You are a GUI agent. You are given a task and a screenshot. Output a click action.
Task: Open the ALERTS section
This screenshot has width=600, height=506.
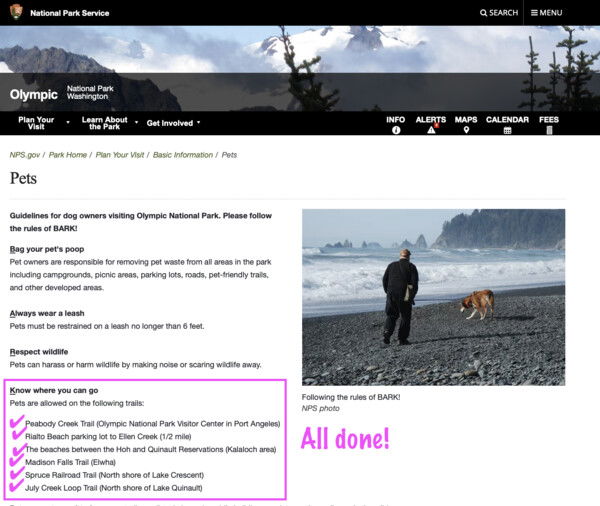(431, 120)
